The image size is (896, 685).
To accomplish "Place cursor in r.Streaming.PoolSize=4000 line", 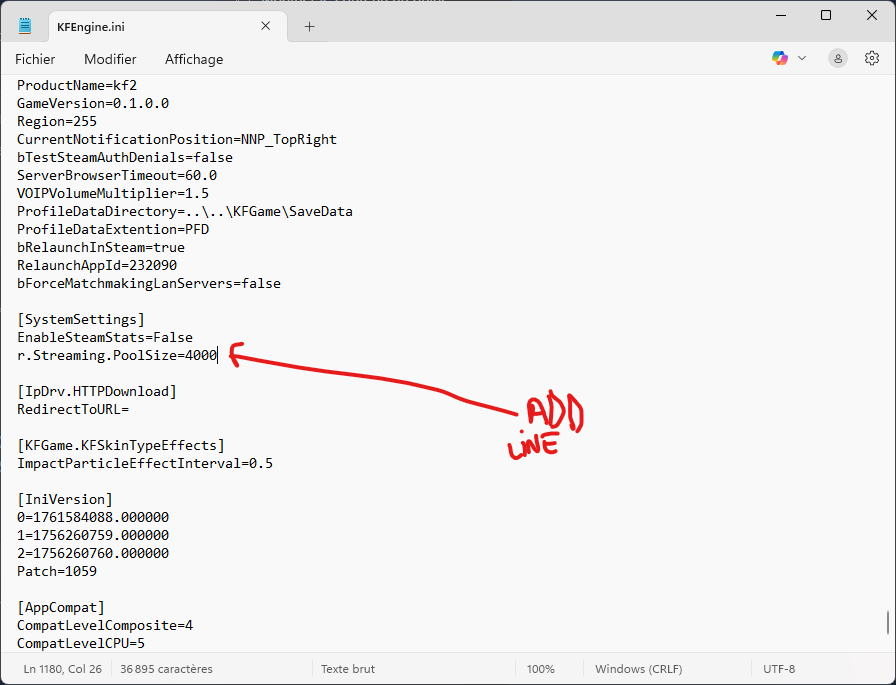I will (x=117, y=355).
